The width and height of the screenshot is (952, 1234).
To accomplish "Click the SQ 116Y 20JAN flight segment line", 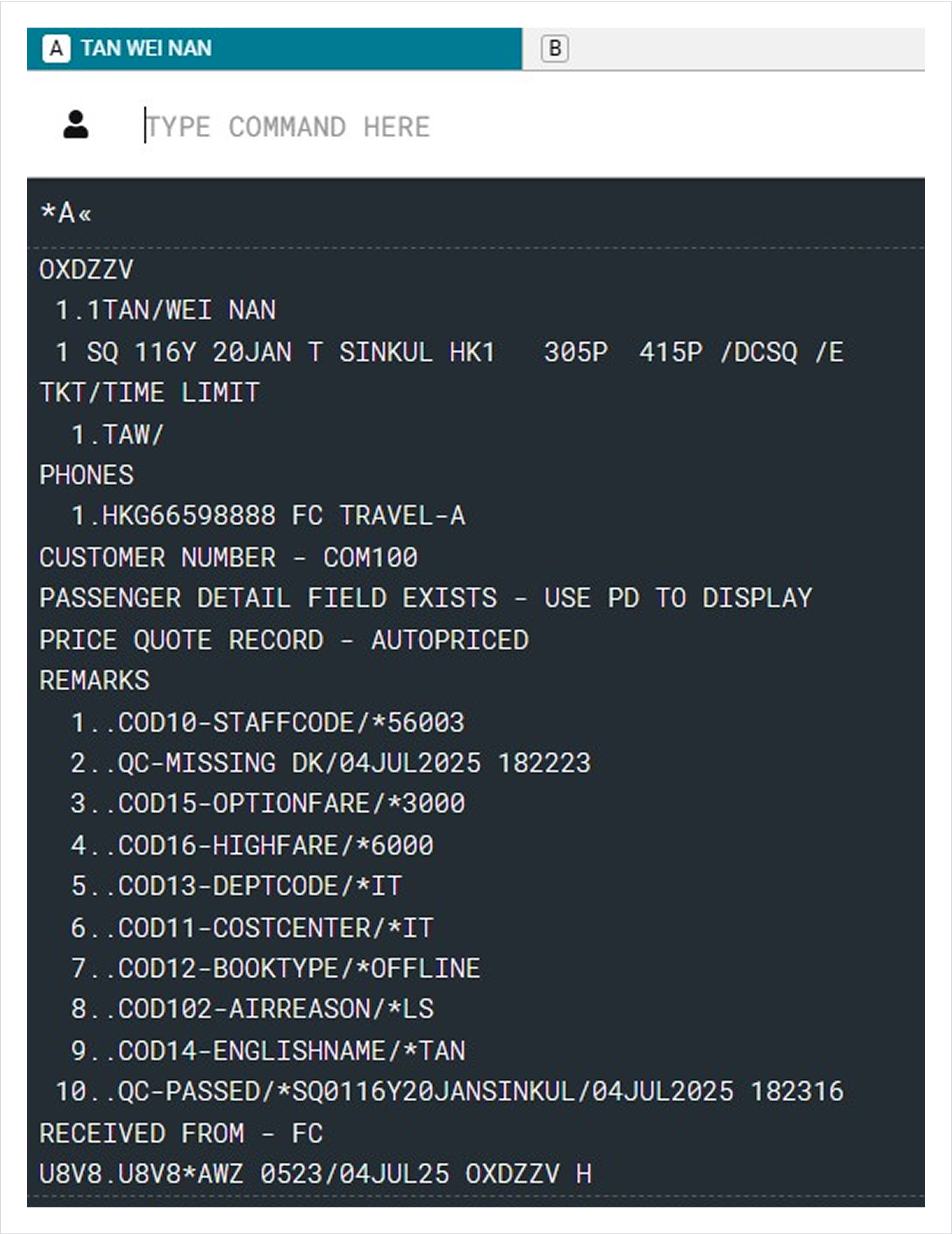I will click(449, 352).
